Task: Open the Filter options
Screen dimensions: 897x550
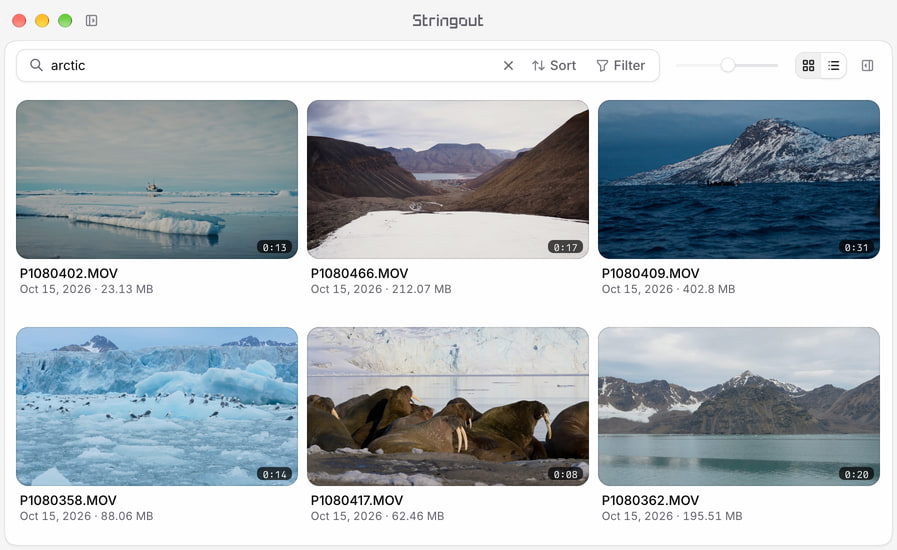Action: pos(621,66)
